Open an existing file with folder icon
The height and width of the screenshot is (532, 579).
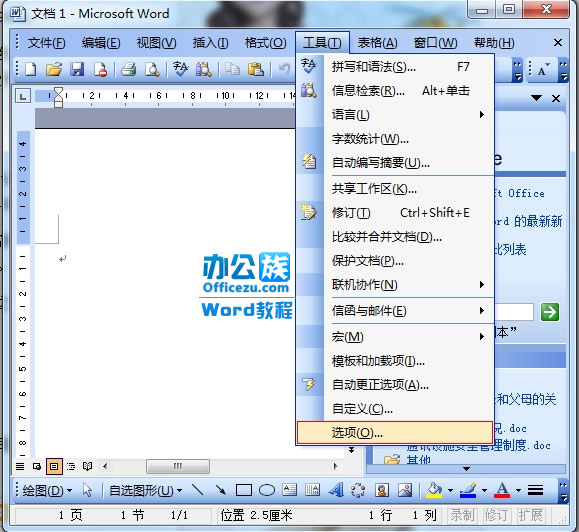point(54,69)
